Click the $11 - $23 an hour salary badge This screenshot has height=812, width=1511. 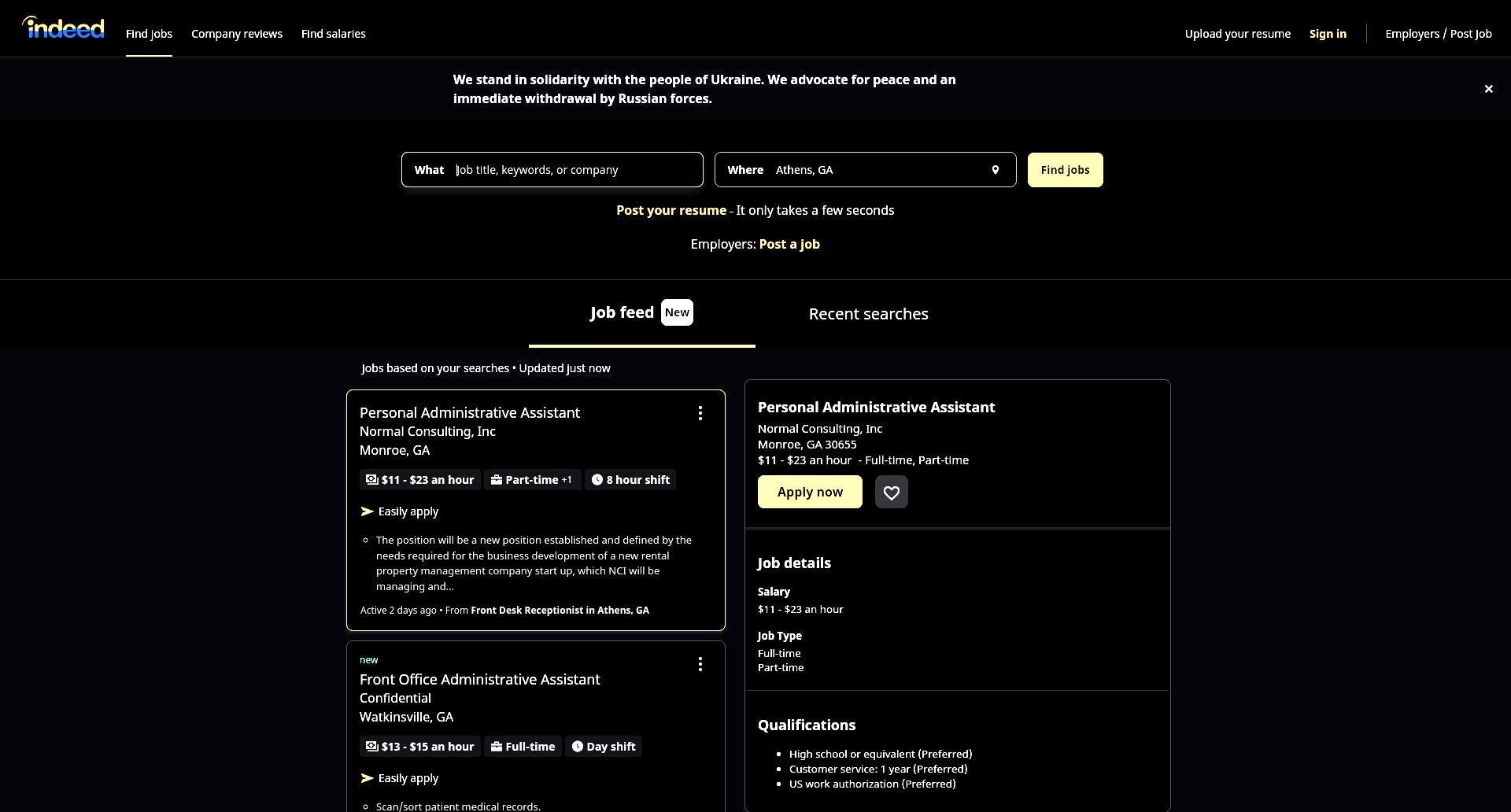(420, 480)
